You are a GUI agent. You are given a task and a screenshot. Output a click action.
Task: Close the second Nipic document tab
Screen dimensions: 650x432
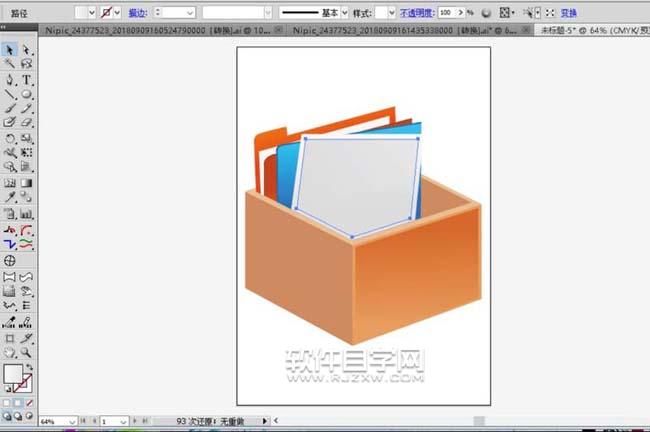pos(526,30)
